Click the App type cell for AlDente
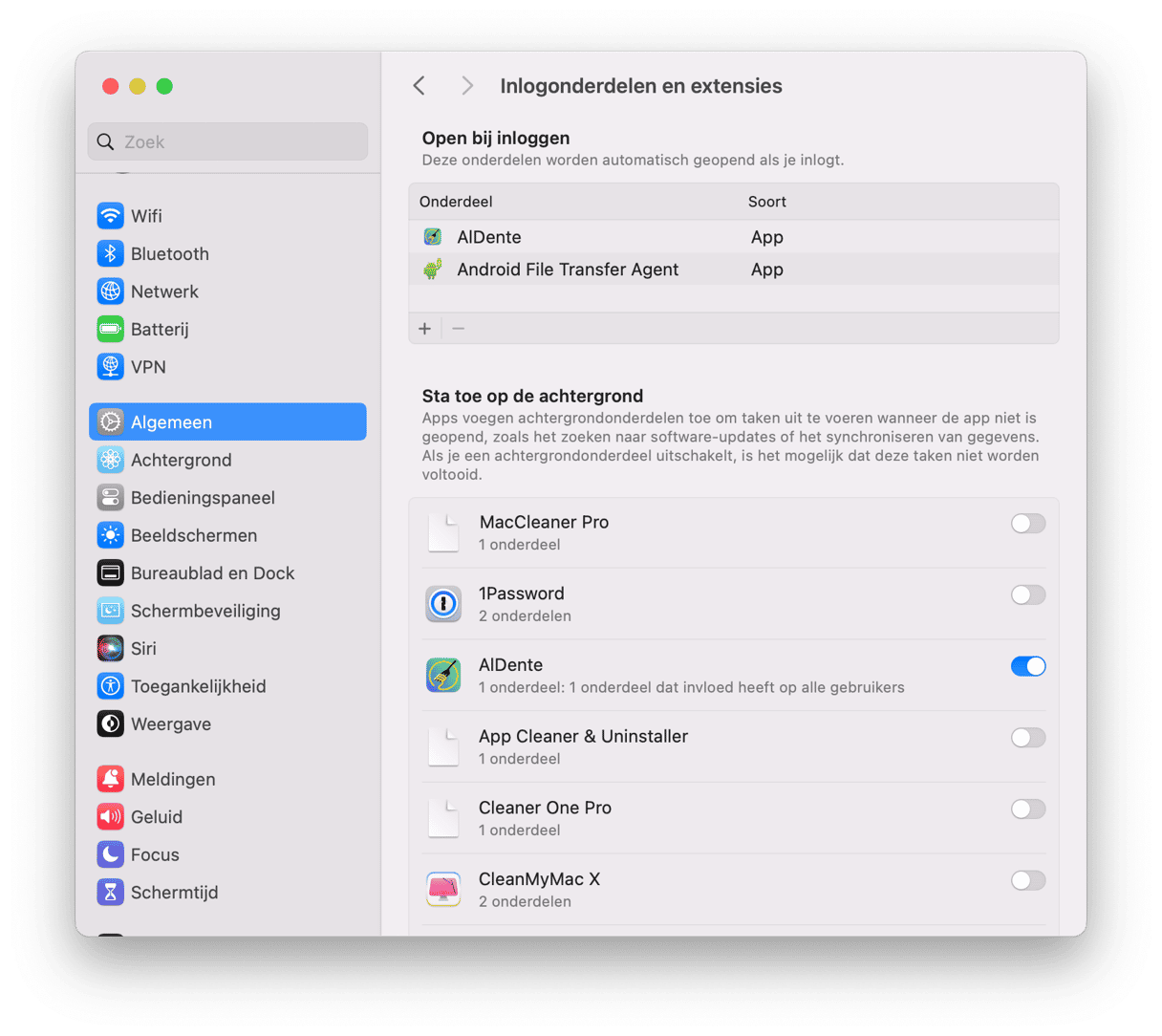This screenshot has height=1036, width=1162. tap(767, 237)
